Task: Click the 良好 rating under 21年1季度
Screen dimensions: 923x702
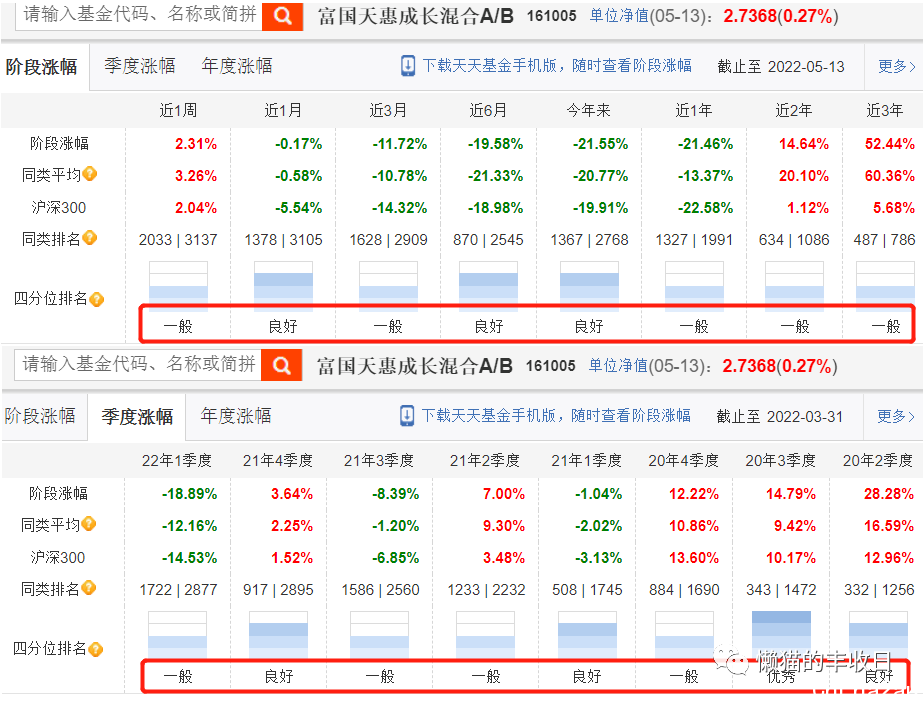Action: [x=587, y=677]
